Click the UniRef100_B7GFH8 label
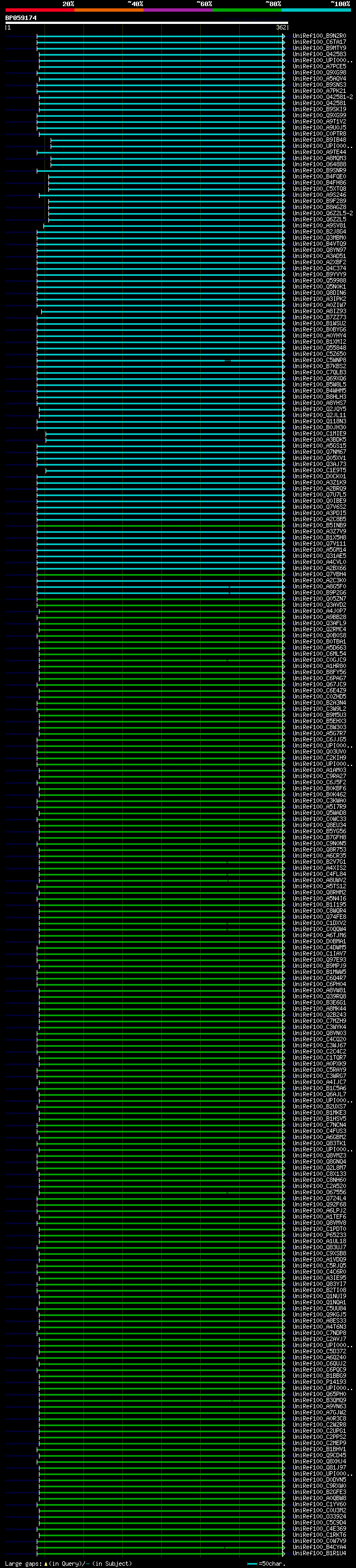356x1568 pixels. coord(319,838)
